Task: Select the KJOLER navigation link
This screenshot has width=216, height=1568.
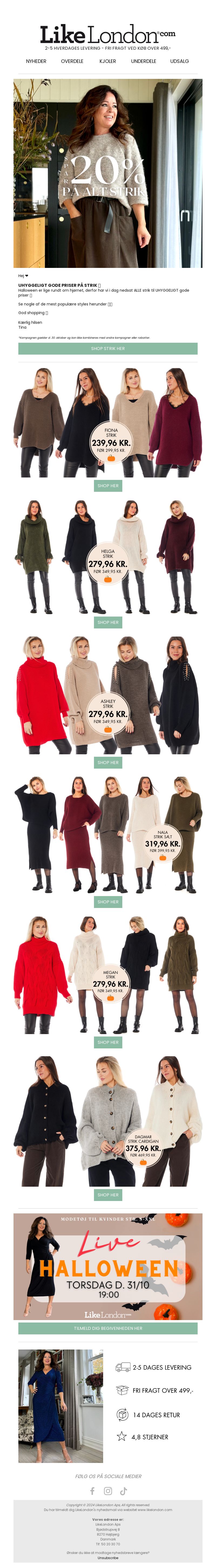Action: pos(108,62)
